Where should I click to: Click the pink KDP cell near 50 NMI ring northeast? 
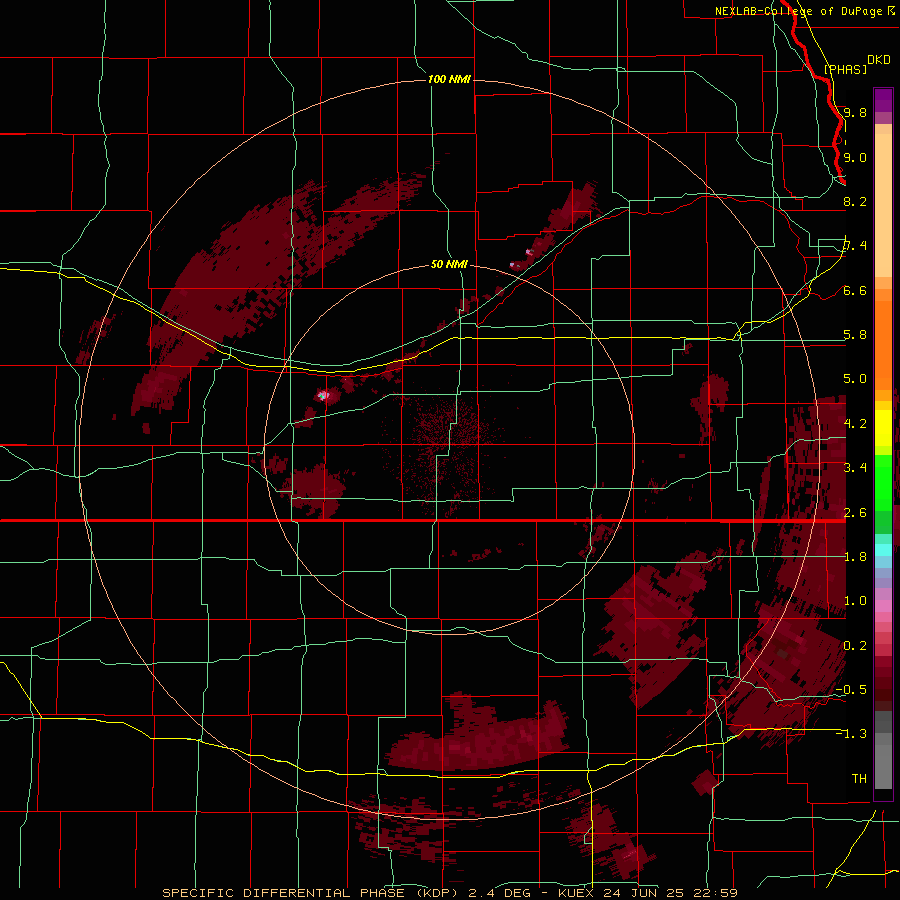click(529, 252)
